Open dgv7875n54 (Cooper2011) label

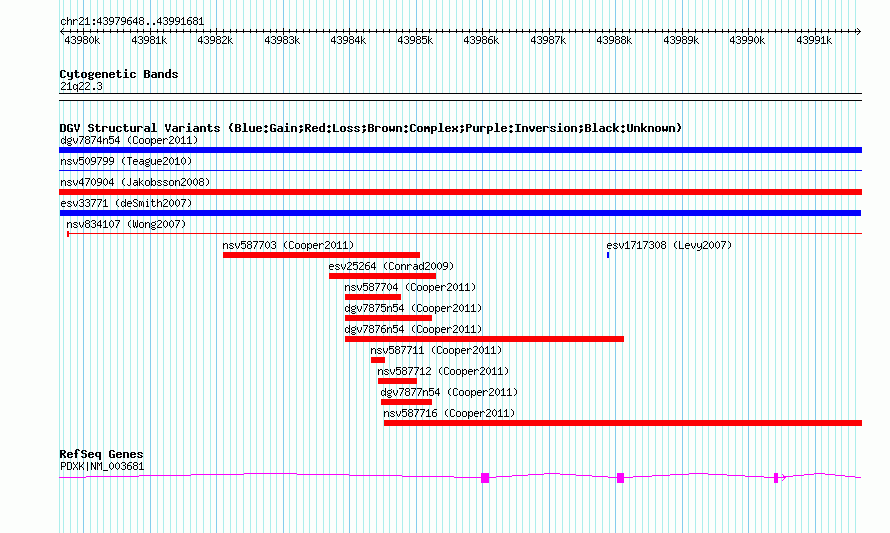tap(413, 308)
